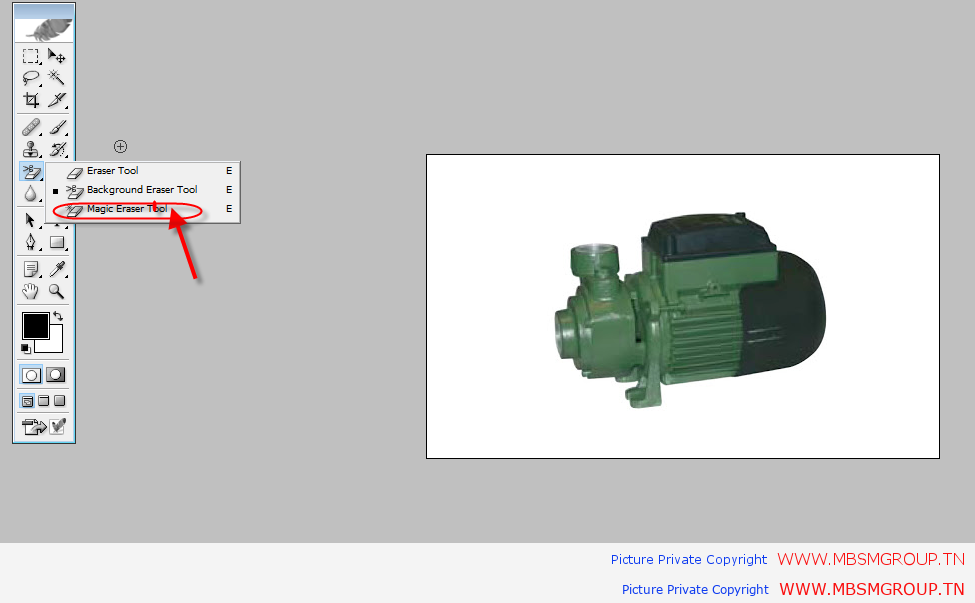
Task: Choose Eraser Tool from the flyout
Action: point(143,170)
